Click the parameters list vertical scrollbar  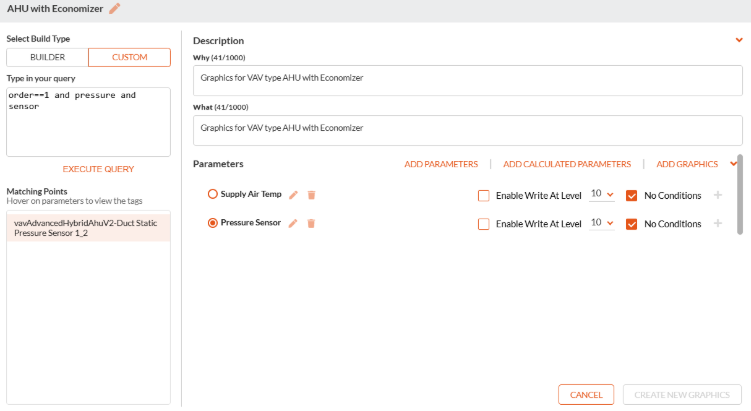[x=740, y=194]
